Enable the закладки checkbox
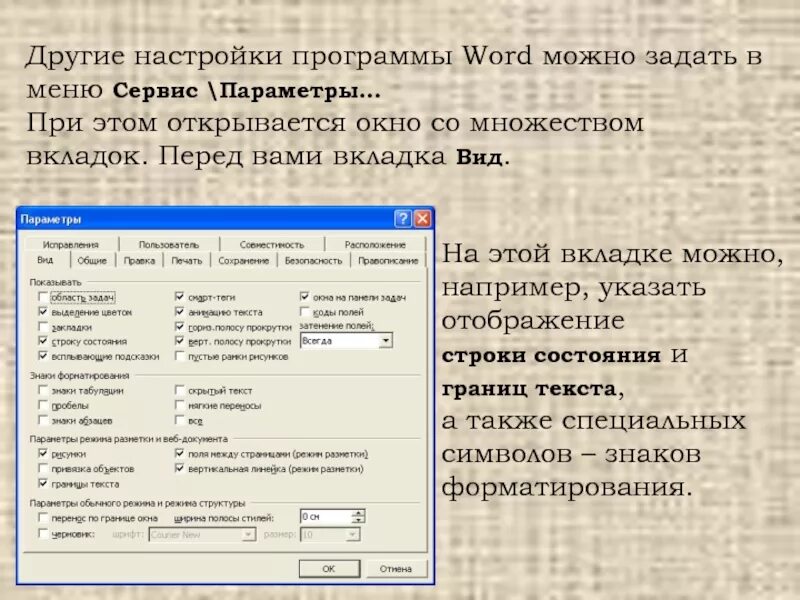The width and height of the screenshot is (800, 600). 43,327
